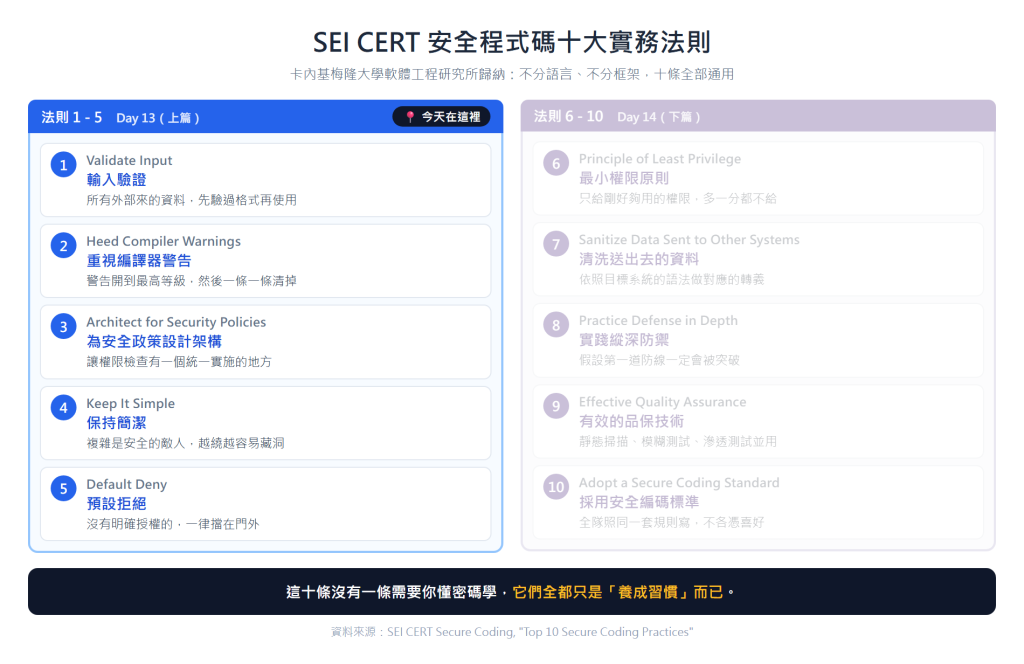Click 所有外部來的資料 description line
The image size is (1024, 664).
191,200
